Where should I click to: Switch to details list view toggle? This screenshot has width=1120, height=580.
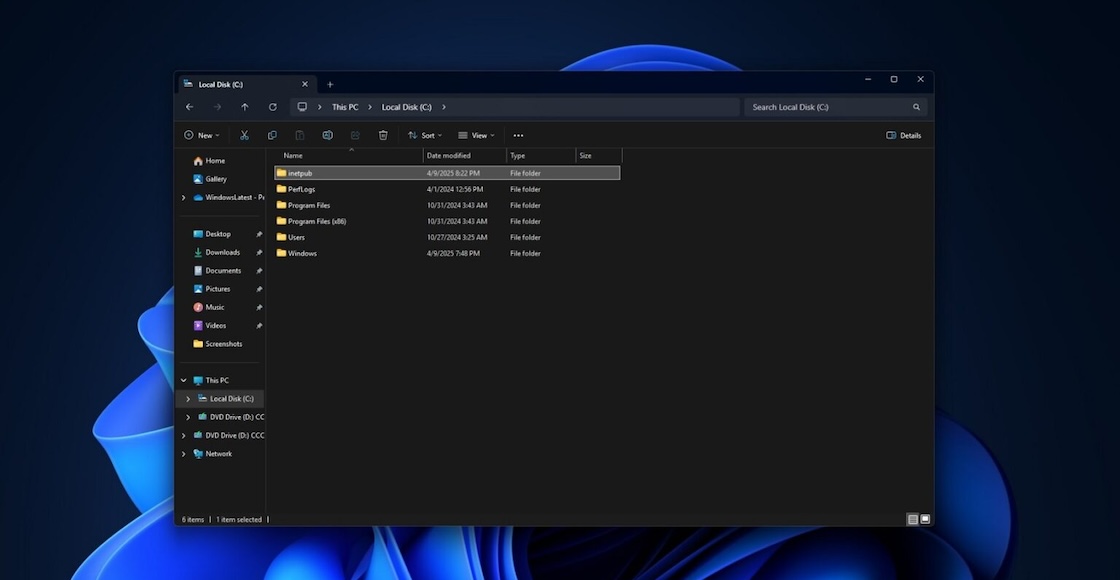(912, 519)
